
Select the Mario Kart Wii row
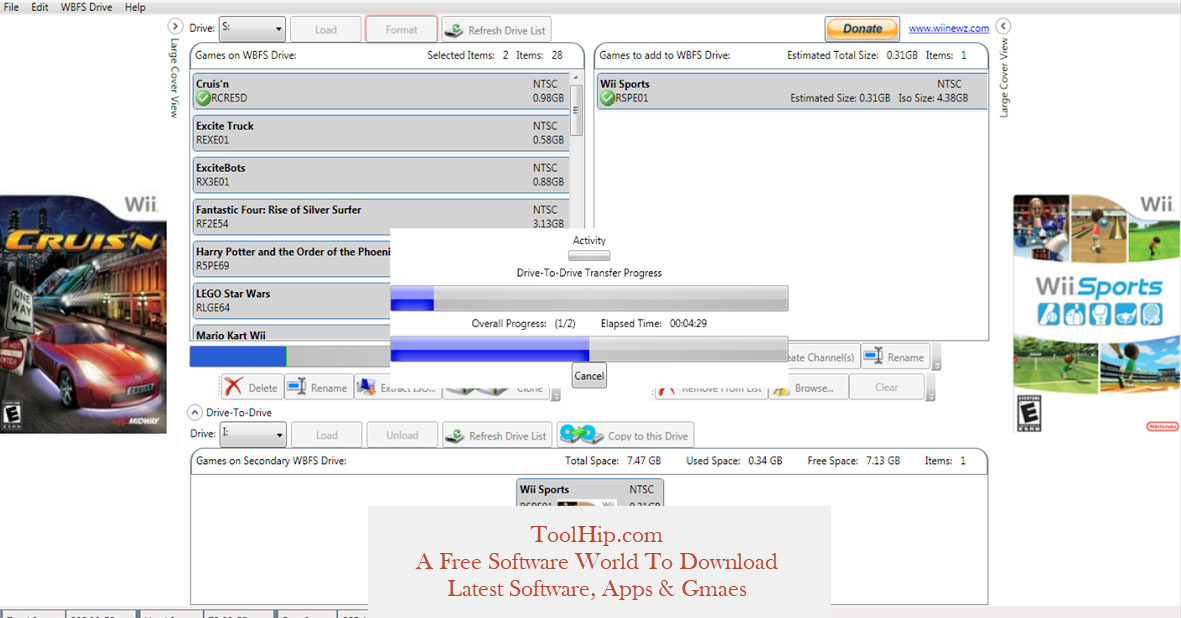tap(291, 333)
